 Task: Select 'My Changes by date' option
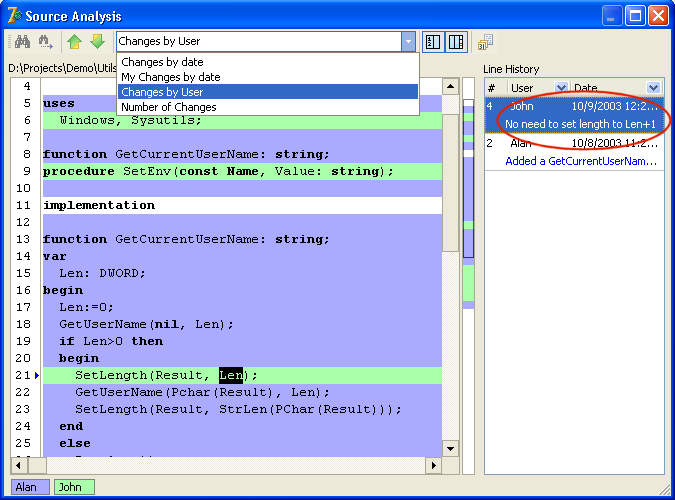[x=170, y=77]
